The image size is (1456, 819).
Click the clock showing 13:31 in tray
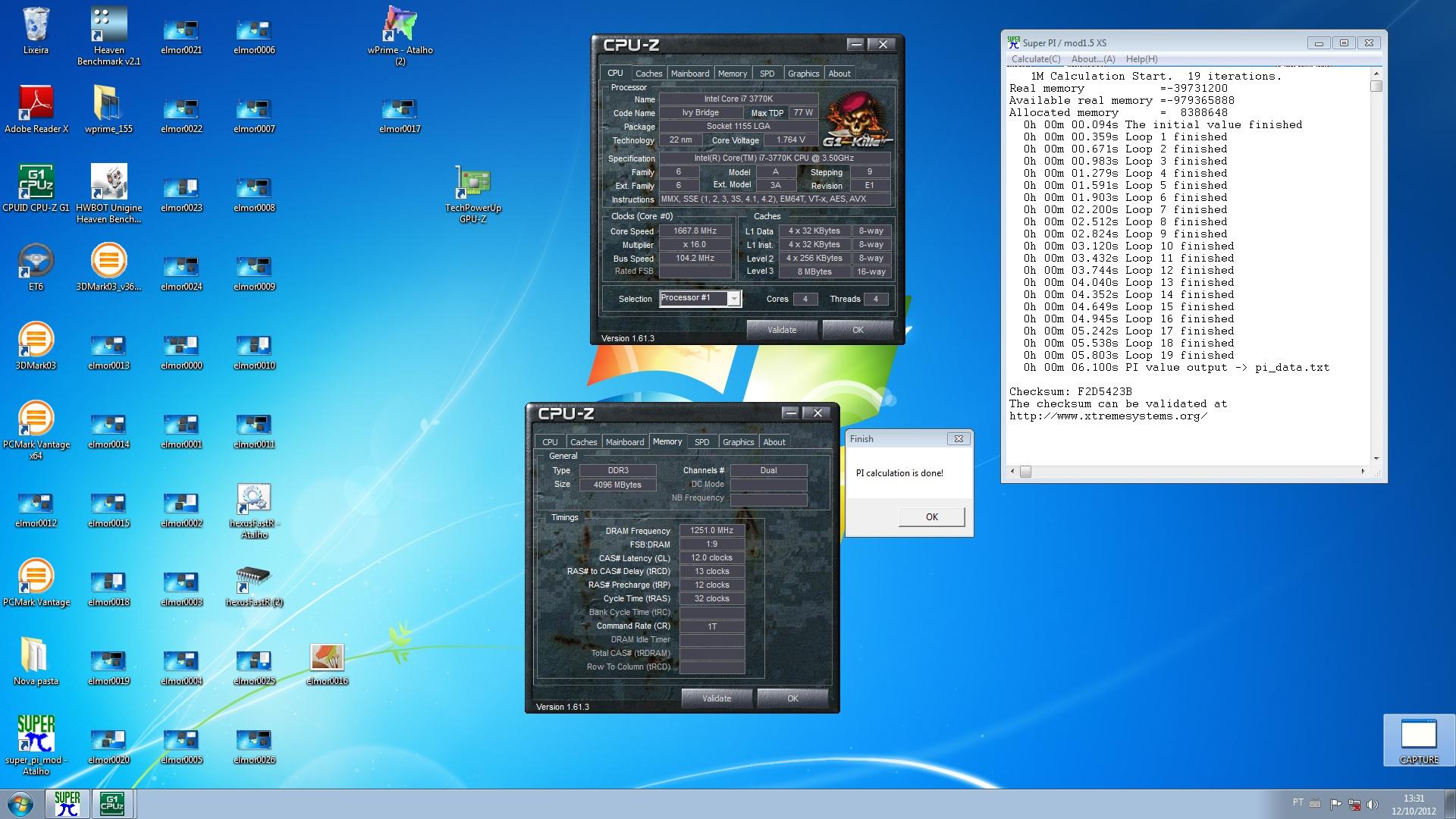pyautogui.click(x=1414, y=799)
